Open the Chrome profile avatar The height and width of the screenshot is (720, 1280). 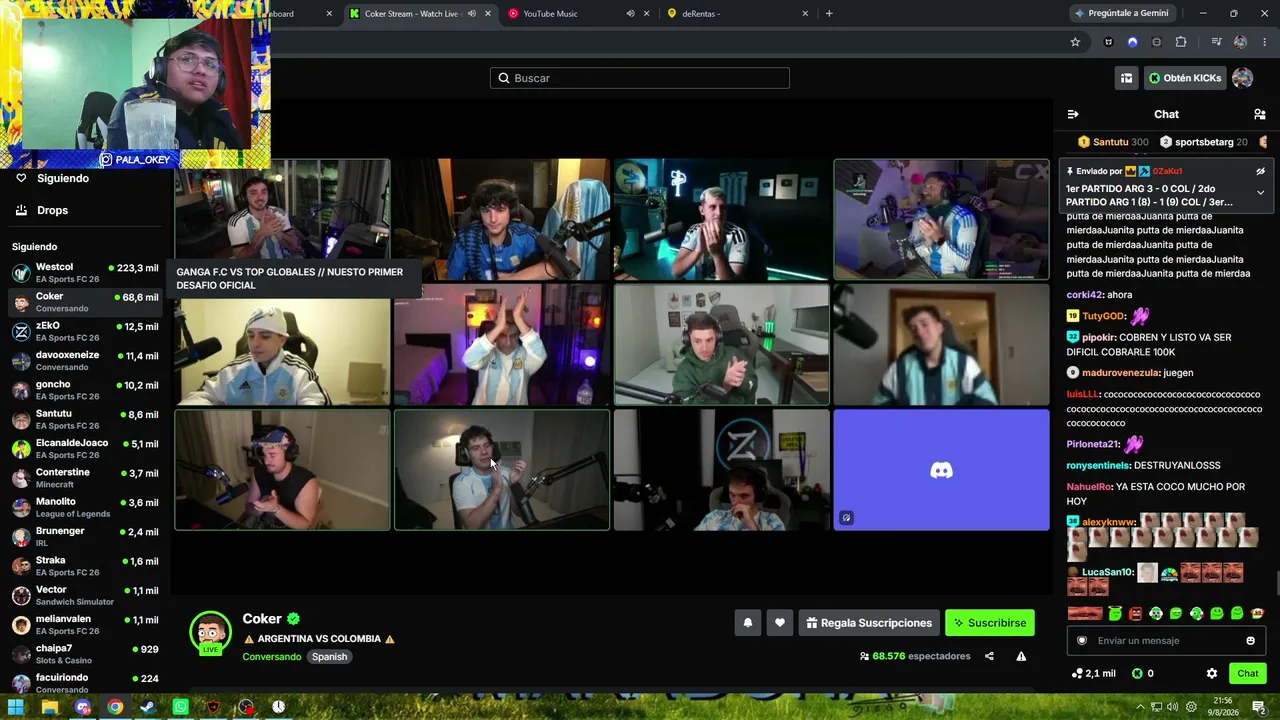pyautogui.click(x=1240, y=42)
